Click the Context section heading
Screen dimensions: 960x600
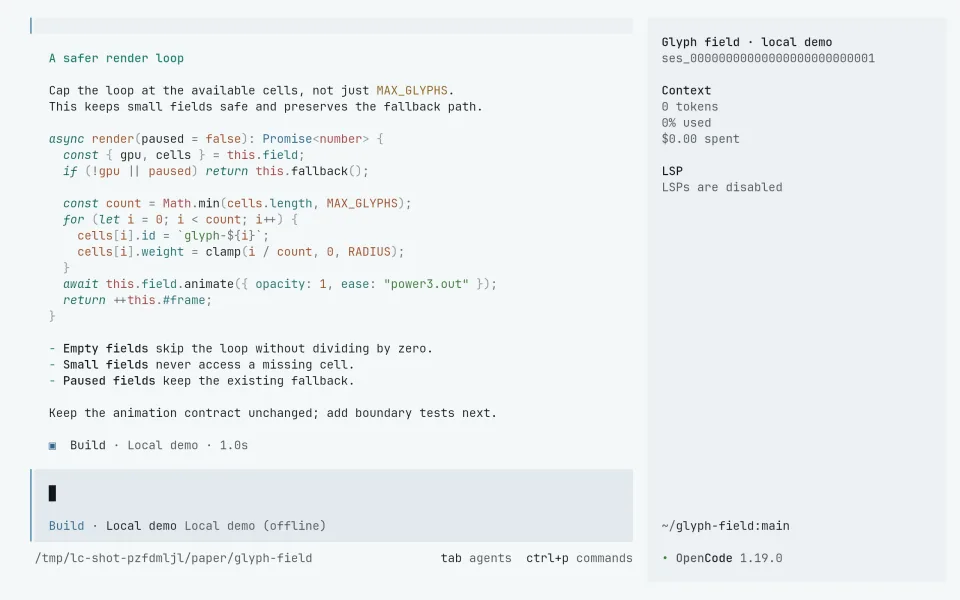pos(686,91)
